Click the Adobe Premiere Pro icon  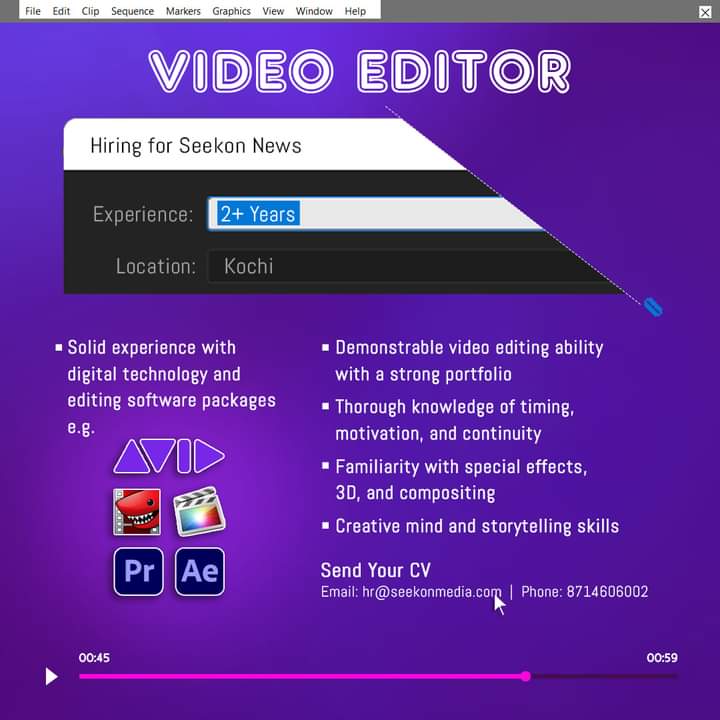click(138, 571)
